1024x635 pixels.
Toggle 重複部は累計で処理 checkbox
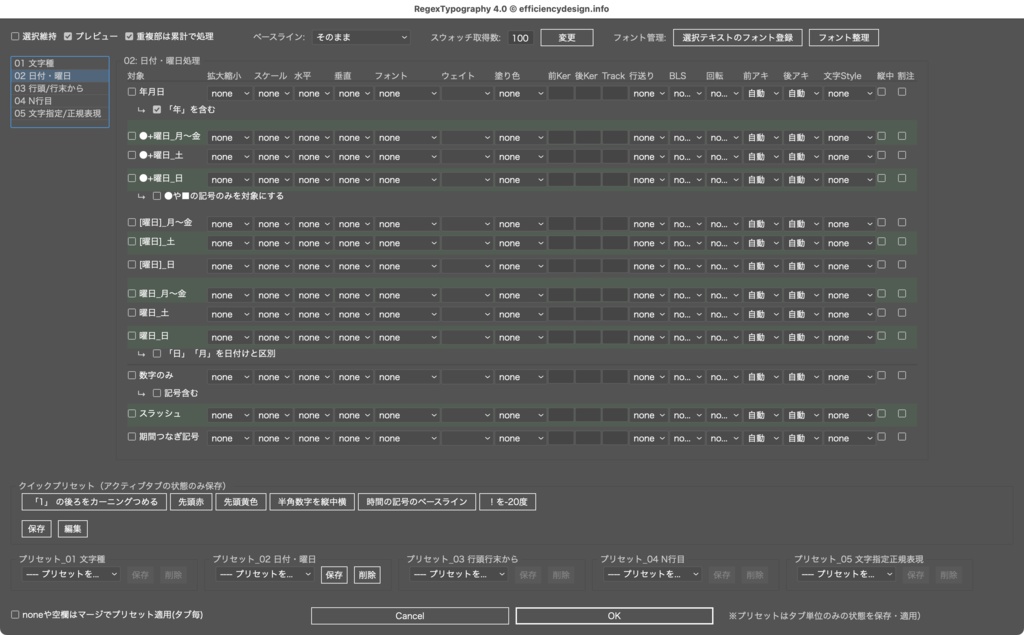[x=129, y=37]
